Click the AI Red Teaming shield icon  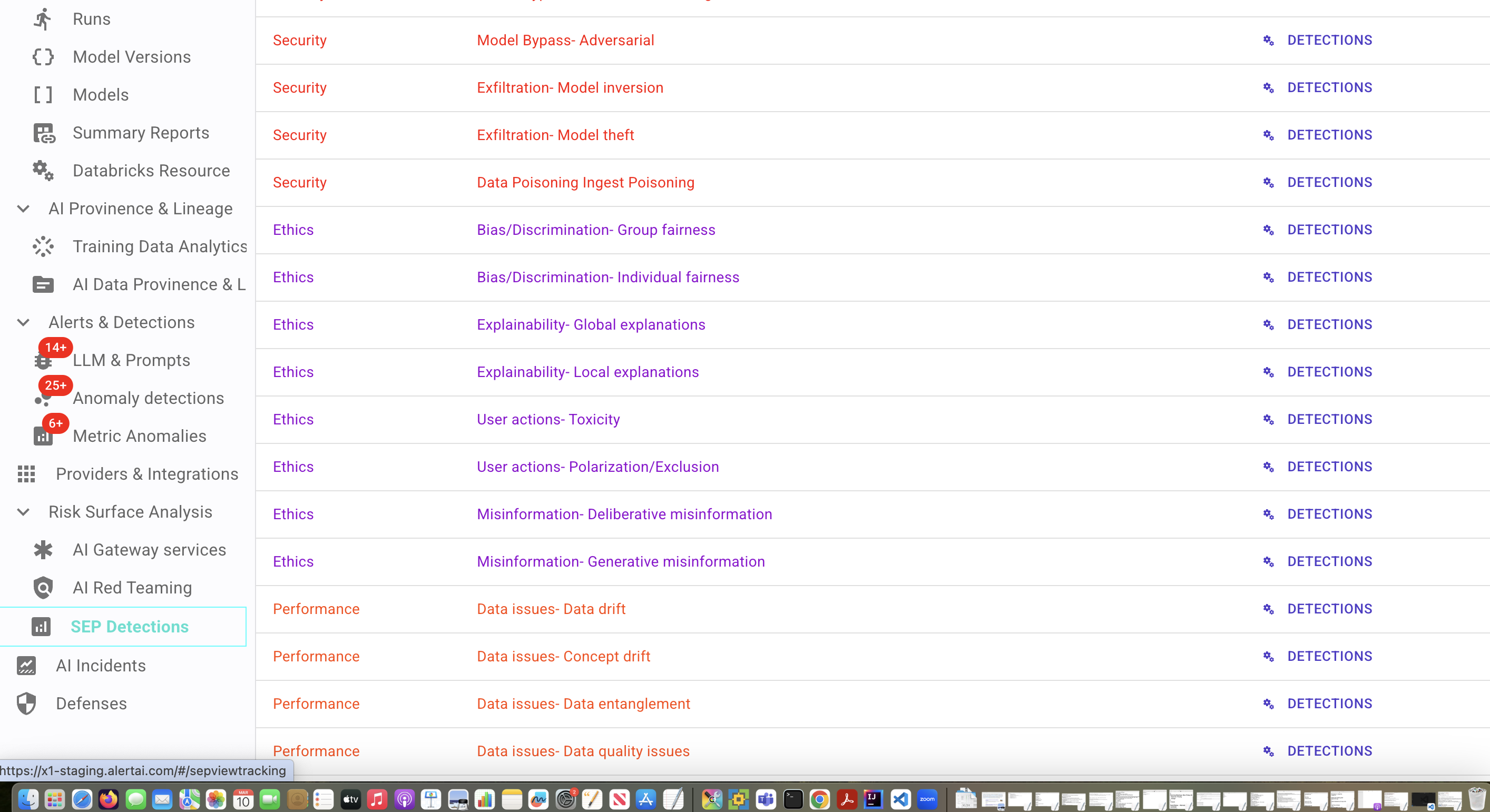point(43,588)
